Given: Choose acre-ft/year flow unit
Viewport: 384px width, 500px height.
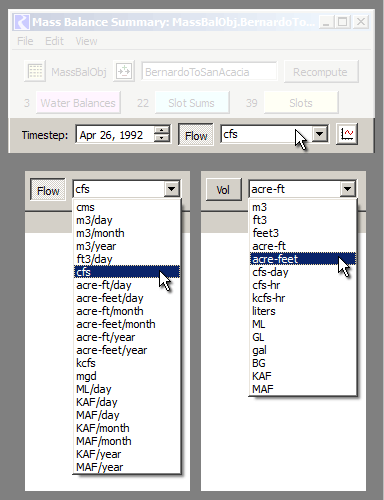Looking at the screenshot, I should coord(127,337).
